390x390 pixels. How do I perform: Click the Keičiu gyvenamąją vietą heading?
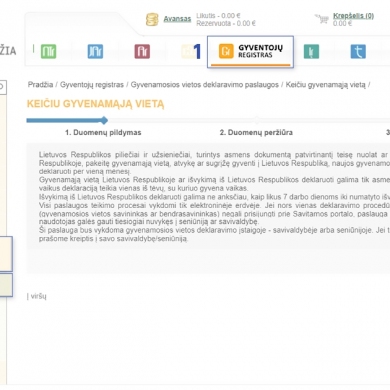[95, 104]
